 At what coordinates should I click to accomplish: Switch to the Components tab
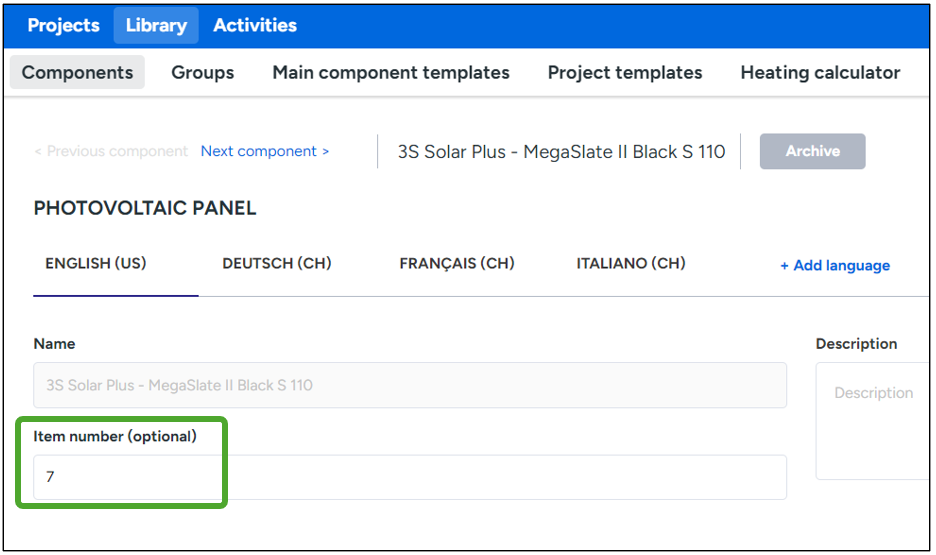(x=77, y=72)
